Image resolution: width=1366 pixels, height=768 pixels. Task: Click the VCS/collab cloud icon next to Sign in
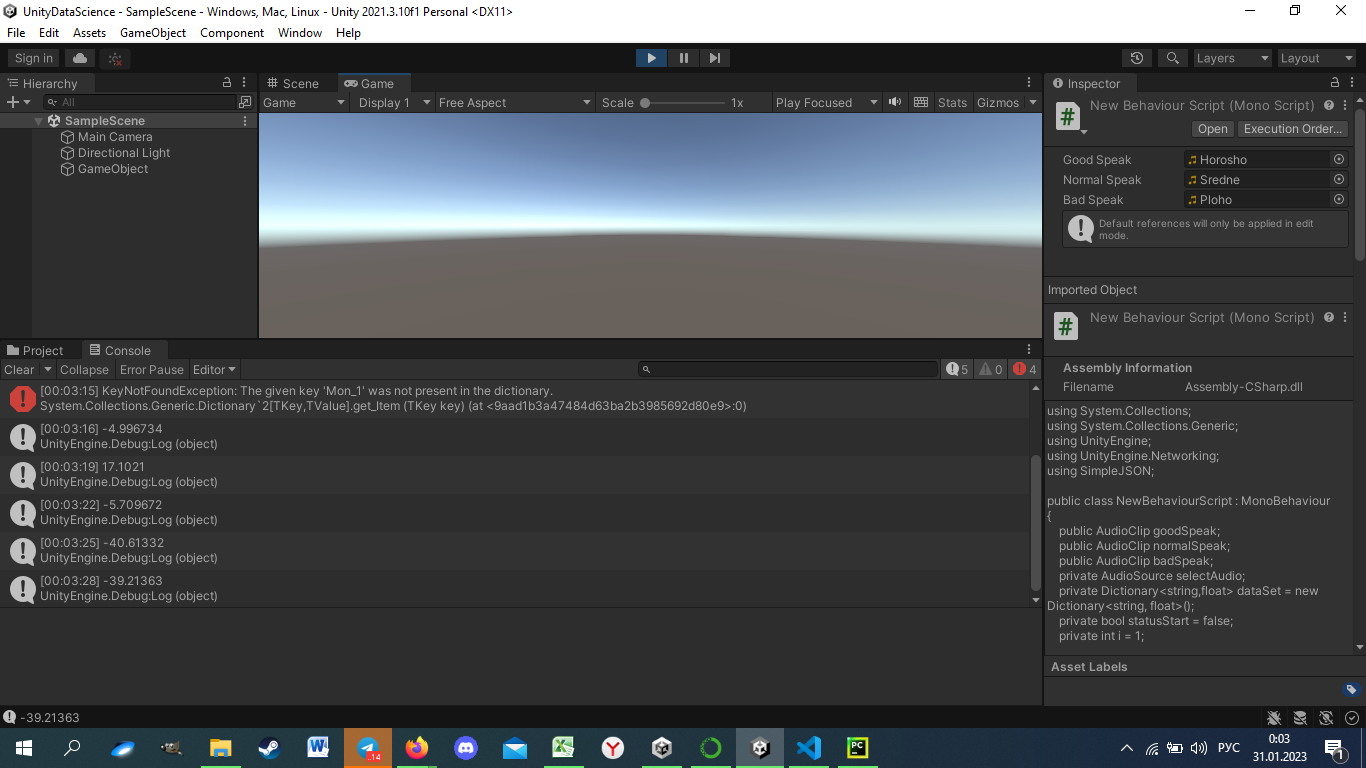tap(82, 57)
